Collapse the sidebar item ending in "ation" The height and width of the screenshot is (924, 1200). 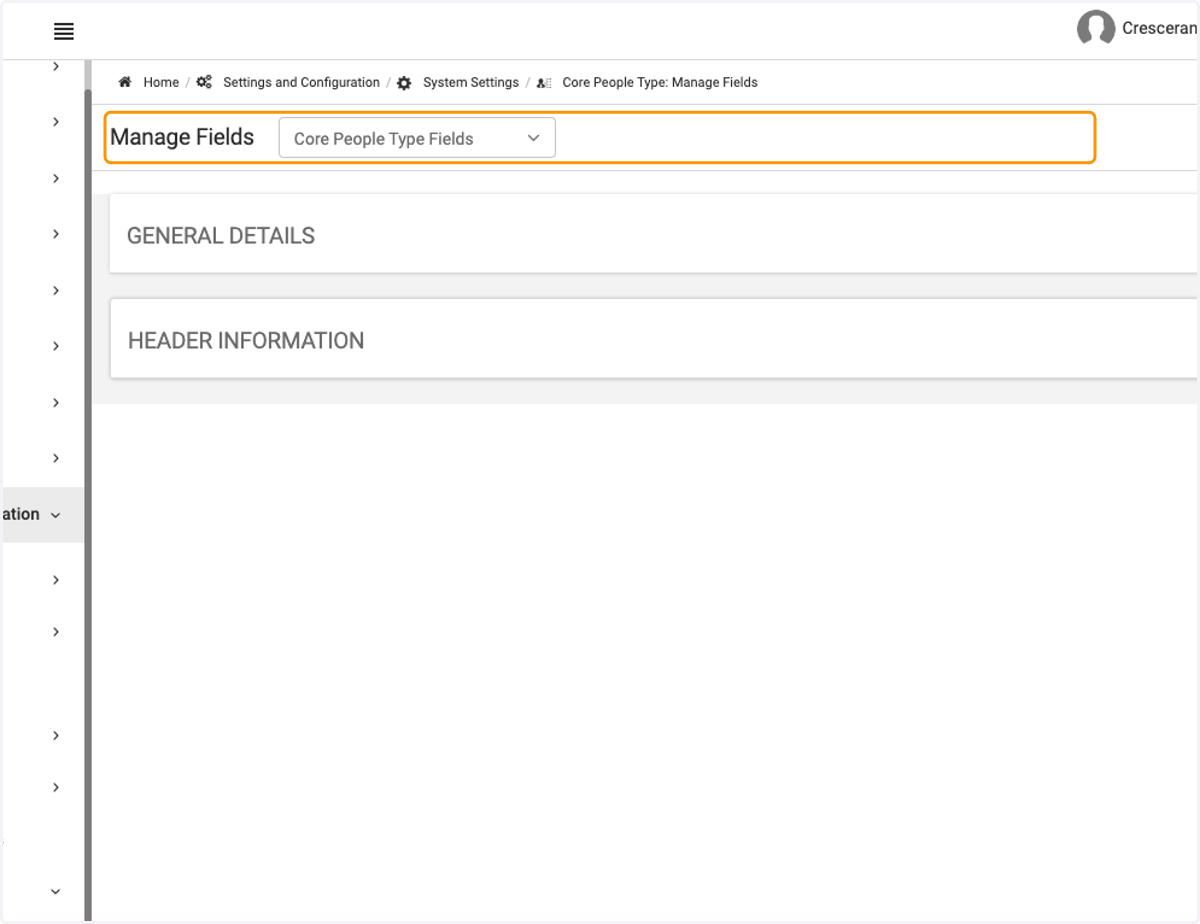tap(42, 514)
